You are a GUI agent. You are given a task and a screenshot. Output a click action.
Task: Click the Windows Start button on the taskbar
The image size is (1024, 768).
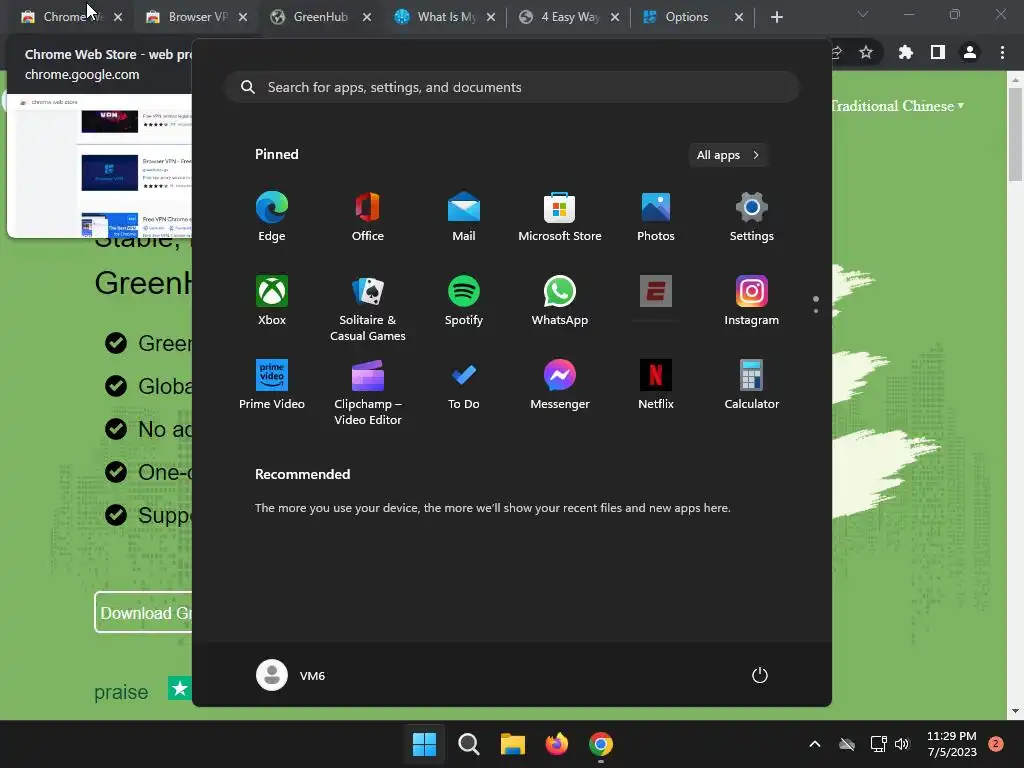424,744
